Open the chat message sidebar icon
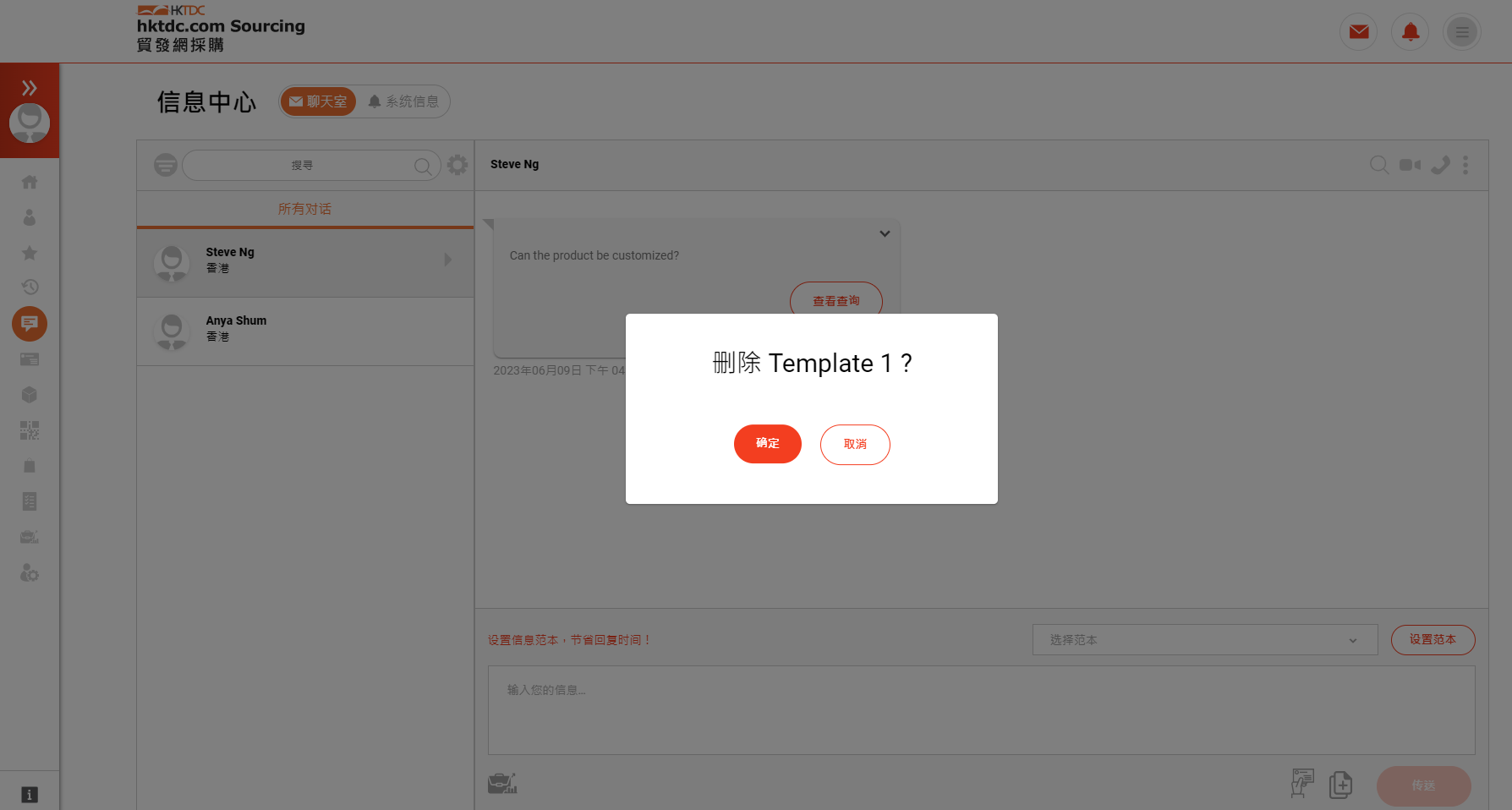The image size is (1512, 810). click(x=30, y=324)
